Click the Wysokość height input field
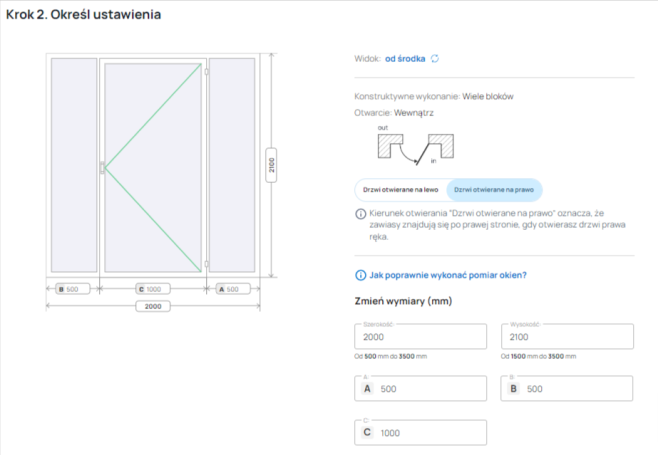Viewport: 658px width, 455px height. pos(566,339)
